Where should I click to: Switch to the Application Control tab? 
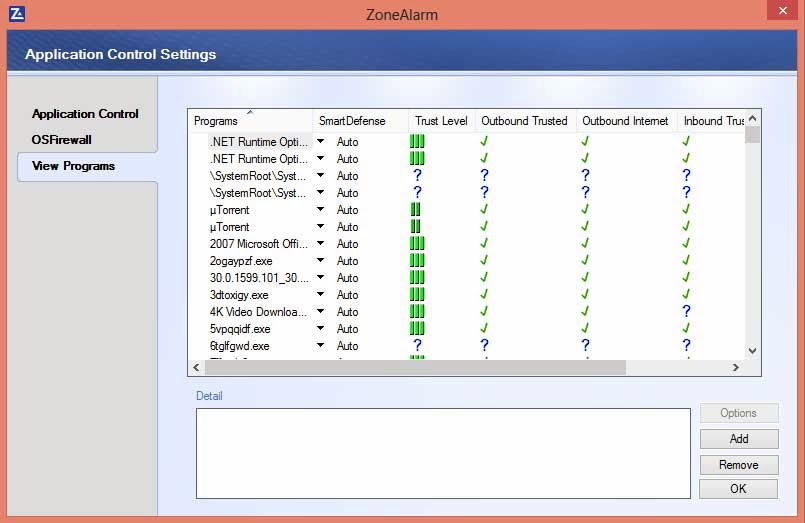point(85,113)
